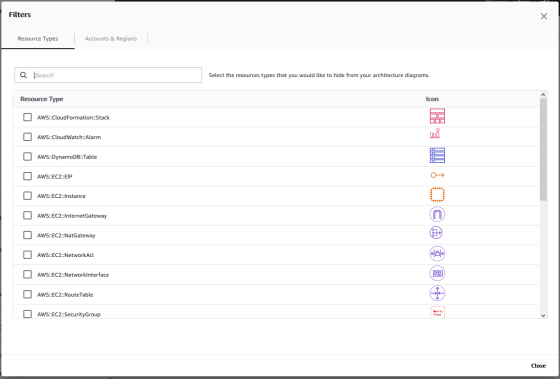Image resolution: width=560 pixels, height=379 pixels.
Task: Click the Close button at bottom
Action: coord(538,365)
